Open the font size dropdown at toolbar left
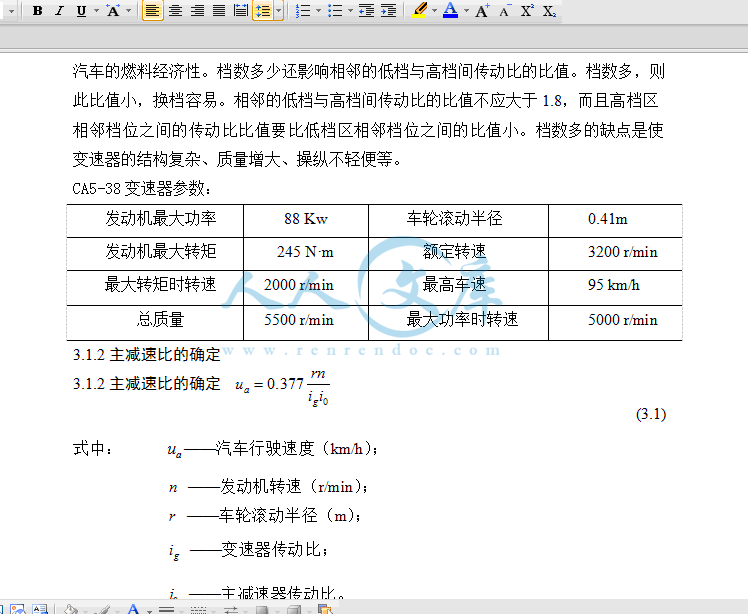The height and width of the screenshot is (614, 748). click(11, 10)
